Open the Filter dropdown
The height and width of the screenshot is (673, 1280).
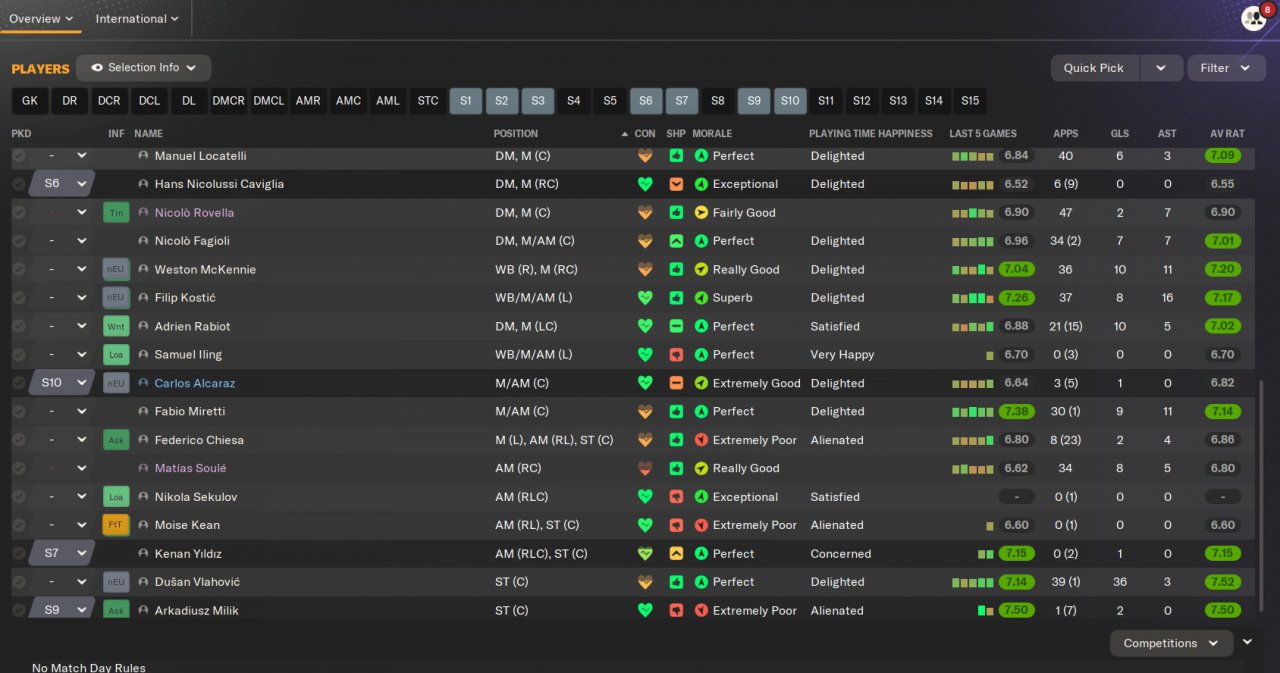coord(1225,68)
